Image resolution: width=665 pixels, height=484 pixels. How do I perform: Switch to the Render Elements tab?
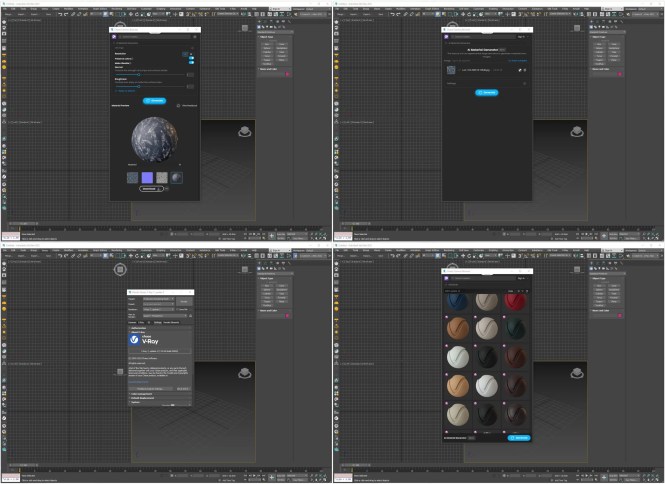point(171,322)
